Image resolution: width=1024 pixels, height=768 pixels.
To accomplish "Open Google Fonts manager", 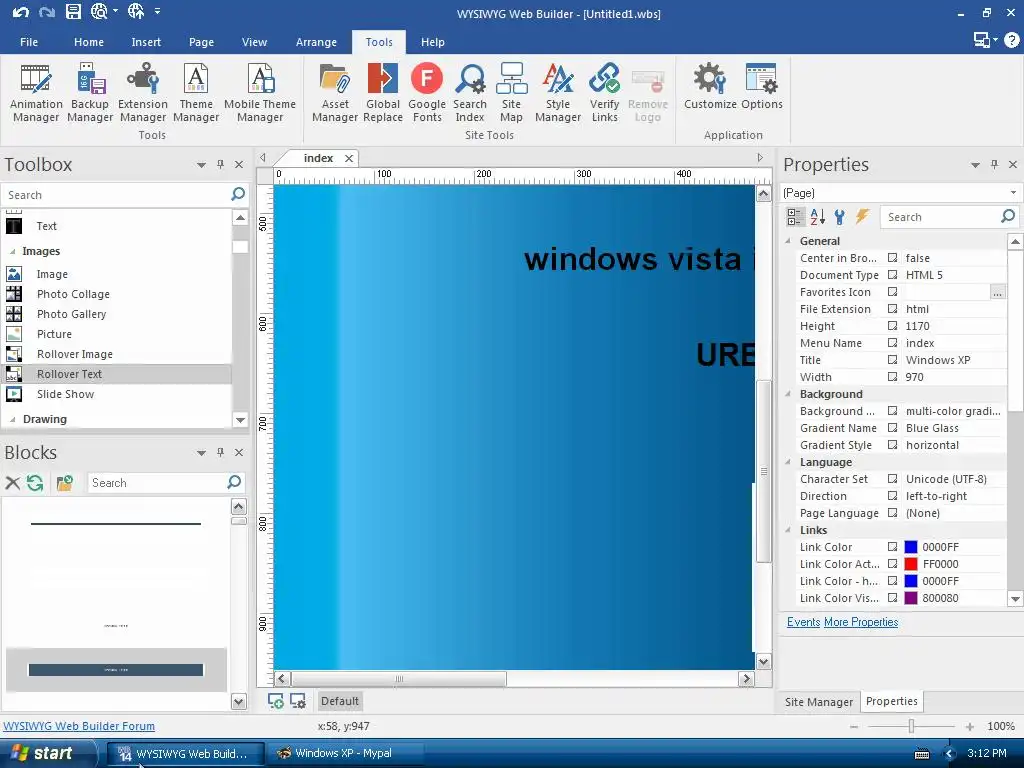I will pyautogui.click(x=427, y=93).
